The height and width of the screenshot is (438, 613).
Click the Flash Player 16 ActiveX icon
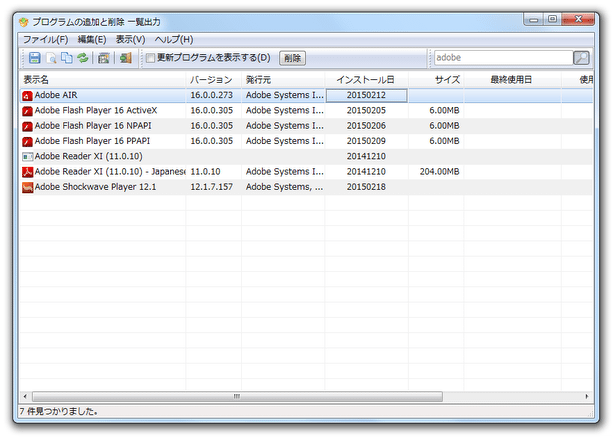27,111
